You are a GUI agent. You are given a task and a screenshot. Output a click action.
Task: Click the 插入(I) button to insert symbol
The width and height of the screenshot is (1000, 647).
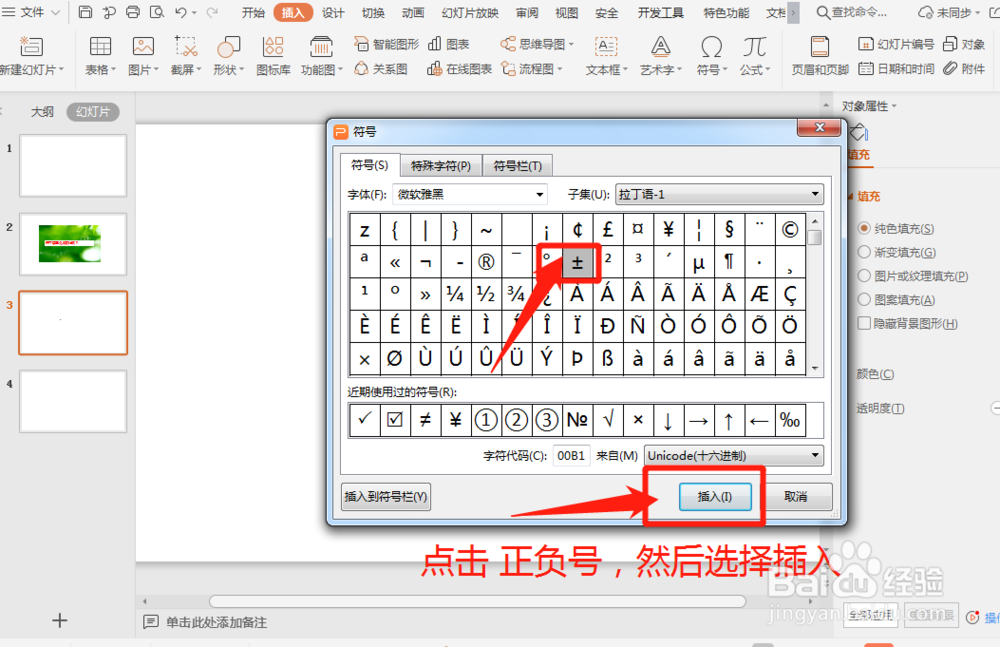pyautogui.click(x=716, y=496)
